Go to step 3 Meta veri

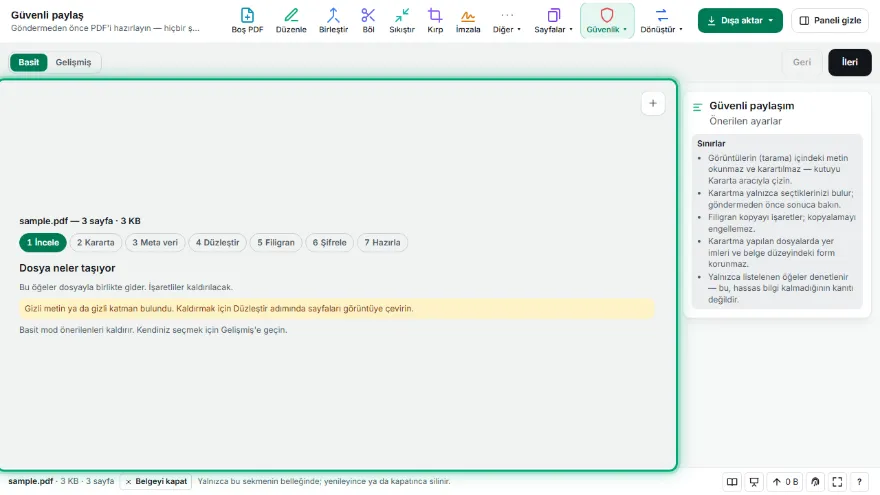[x=155, y=242]
